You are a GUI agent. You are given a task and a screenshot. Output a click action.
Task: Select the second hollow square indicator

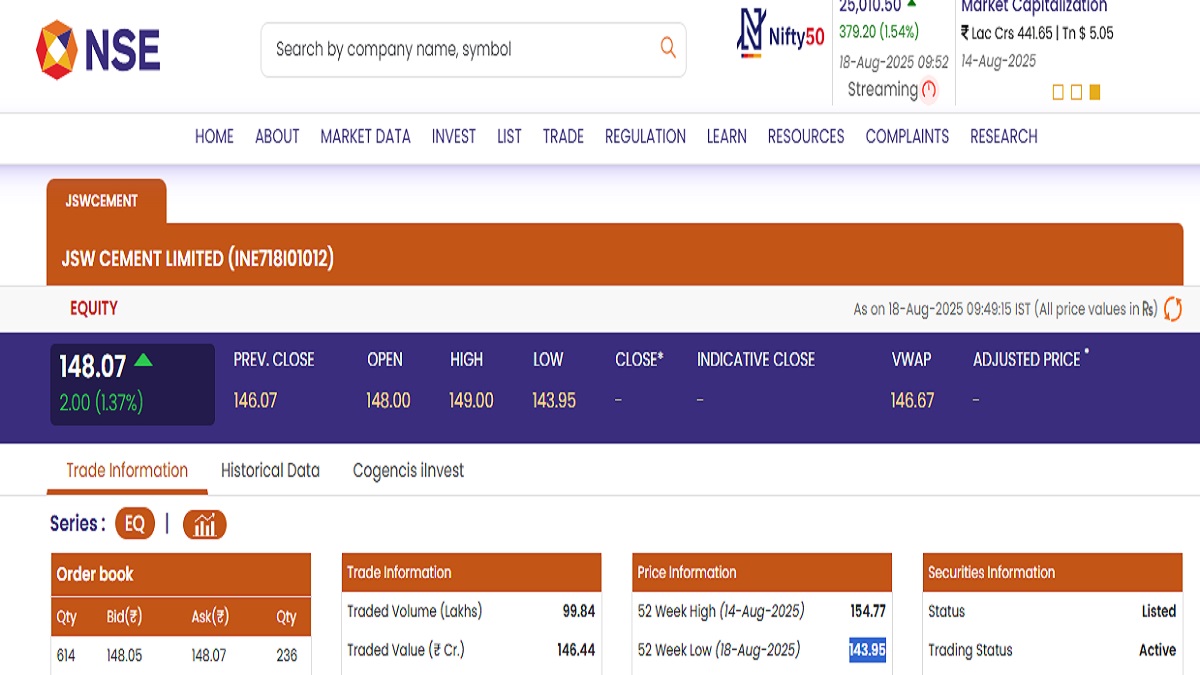tap(1076, 92)
